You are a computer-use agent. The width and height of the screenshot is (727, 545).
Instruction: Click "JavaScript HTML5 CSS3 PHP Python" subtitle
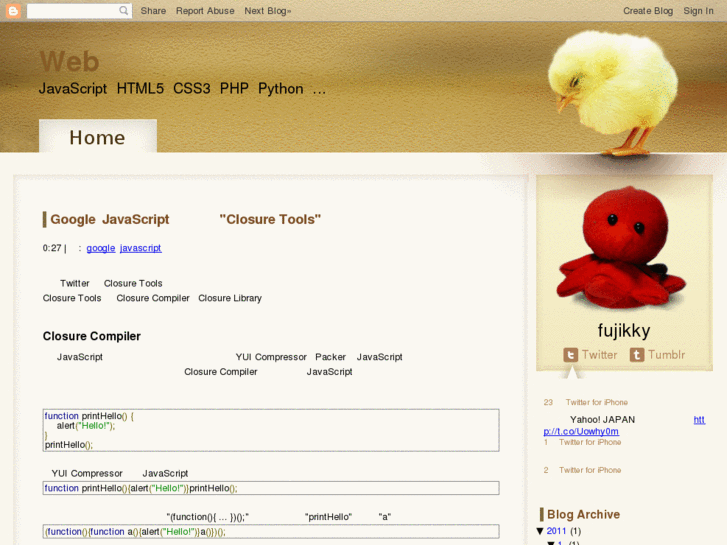point(182,88)
